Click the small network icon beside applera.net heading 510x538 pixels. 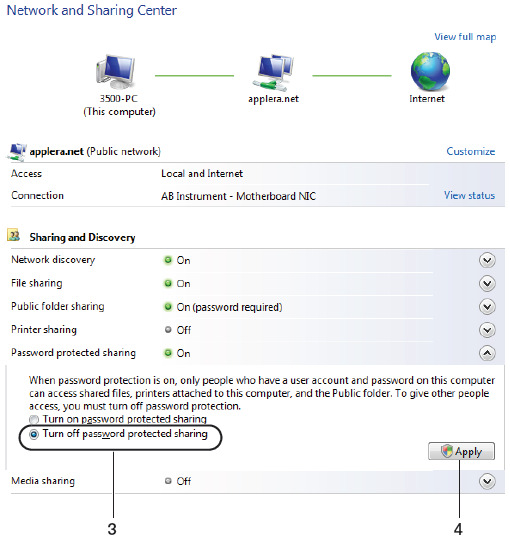coord(16,152)
